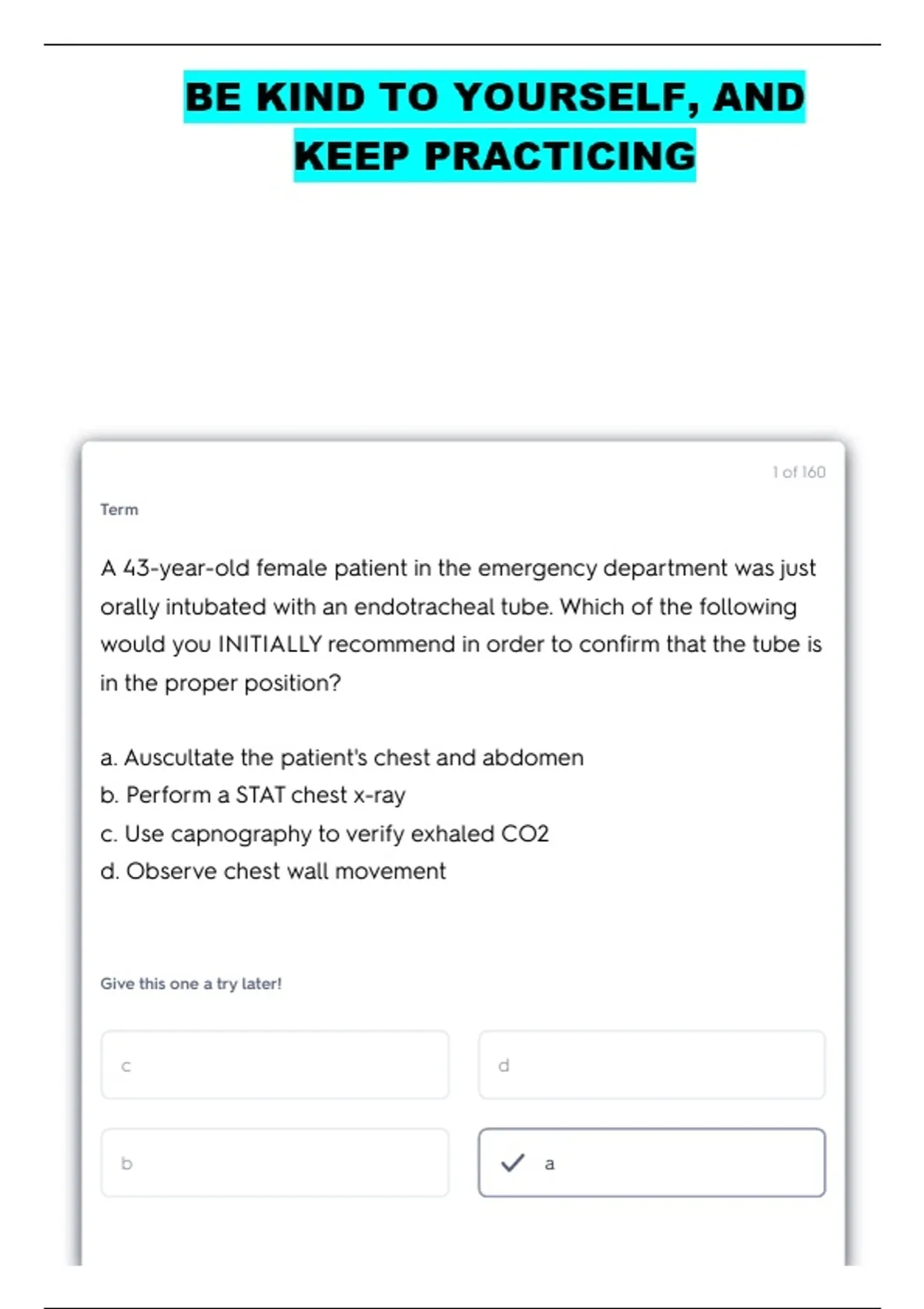Click the letter 'c' inside its answer box
The image size is (924, 1309).
tap(126, 1066)
